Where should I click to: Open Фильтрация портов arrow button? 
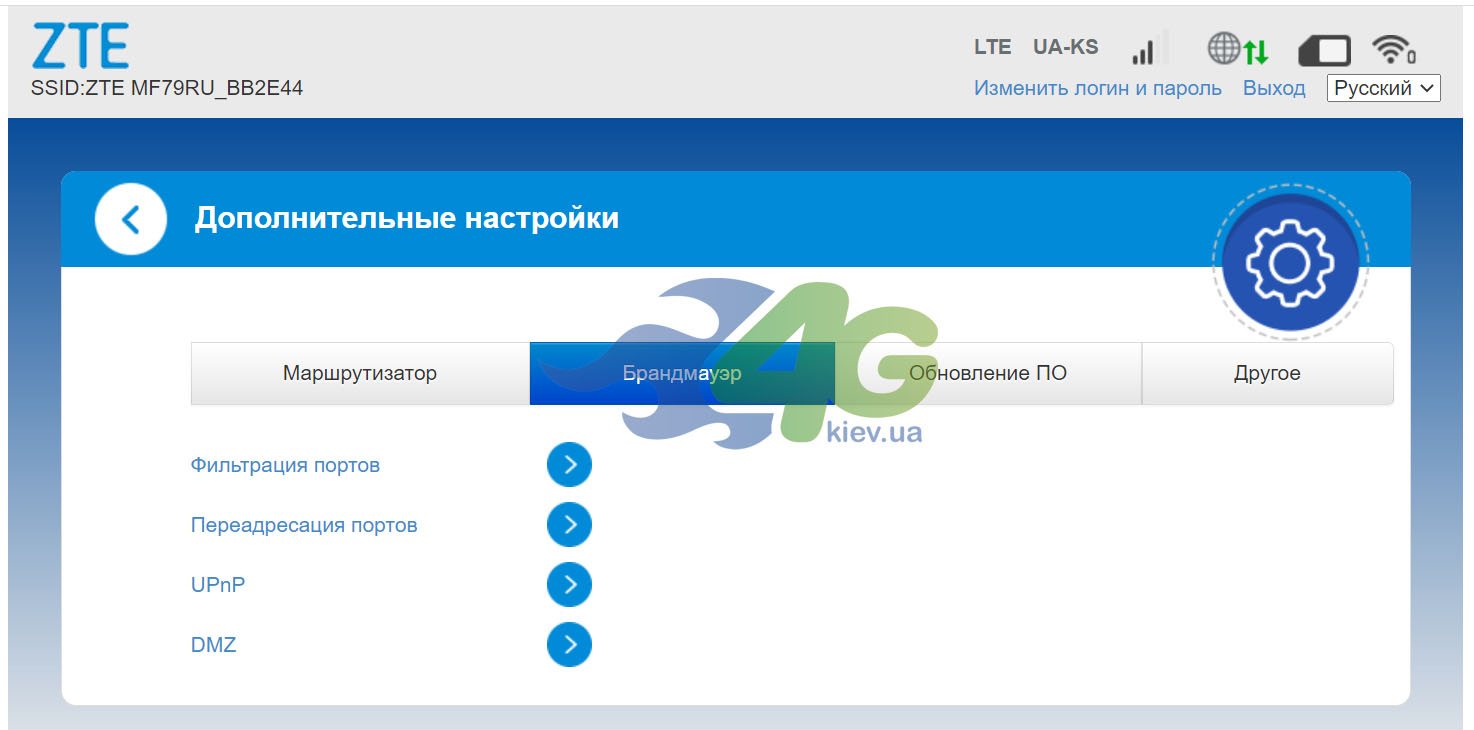pyautogui.click(x=569, y=465)
